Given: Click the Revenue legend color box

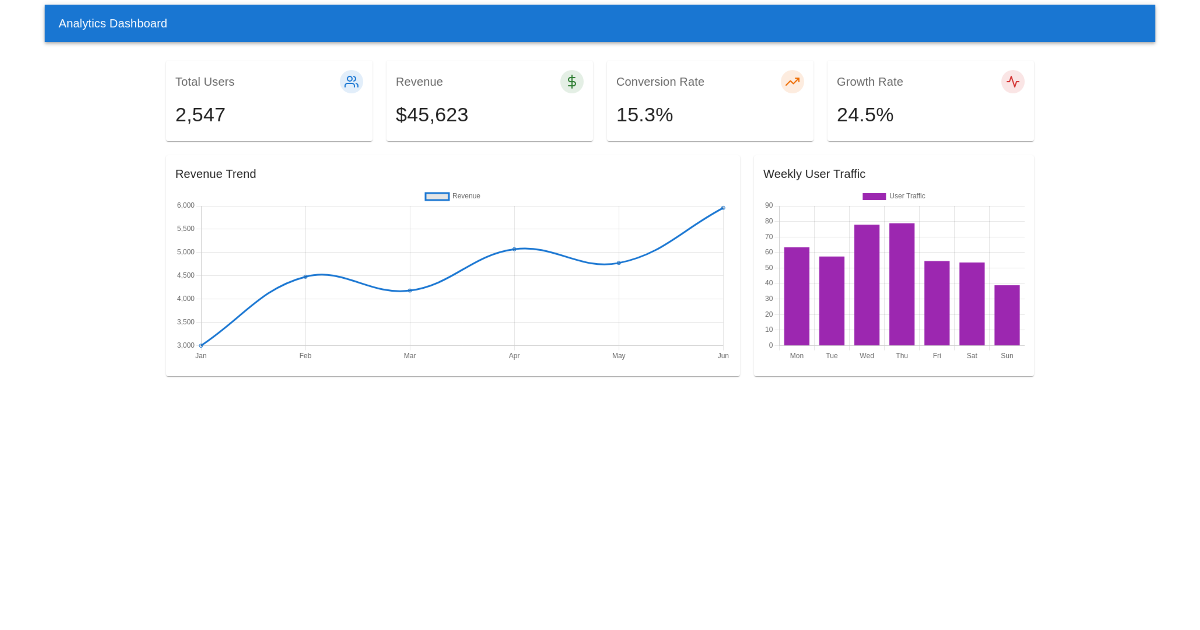Looking at the screenshot, I should click(x=437, y=196).
